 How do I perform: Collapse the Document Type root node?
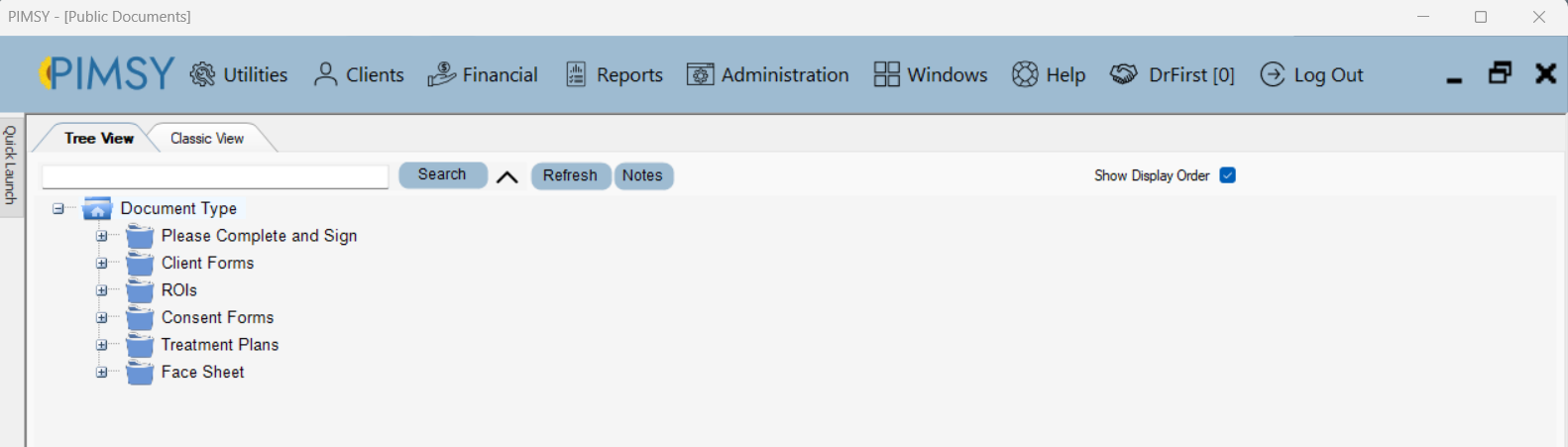[58, 209]
